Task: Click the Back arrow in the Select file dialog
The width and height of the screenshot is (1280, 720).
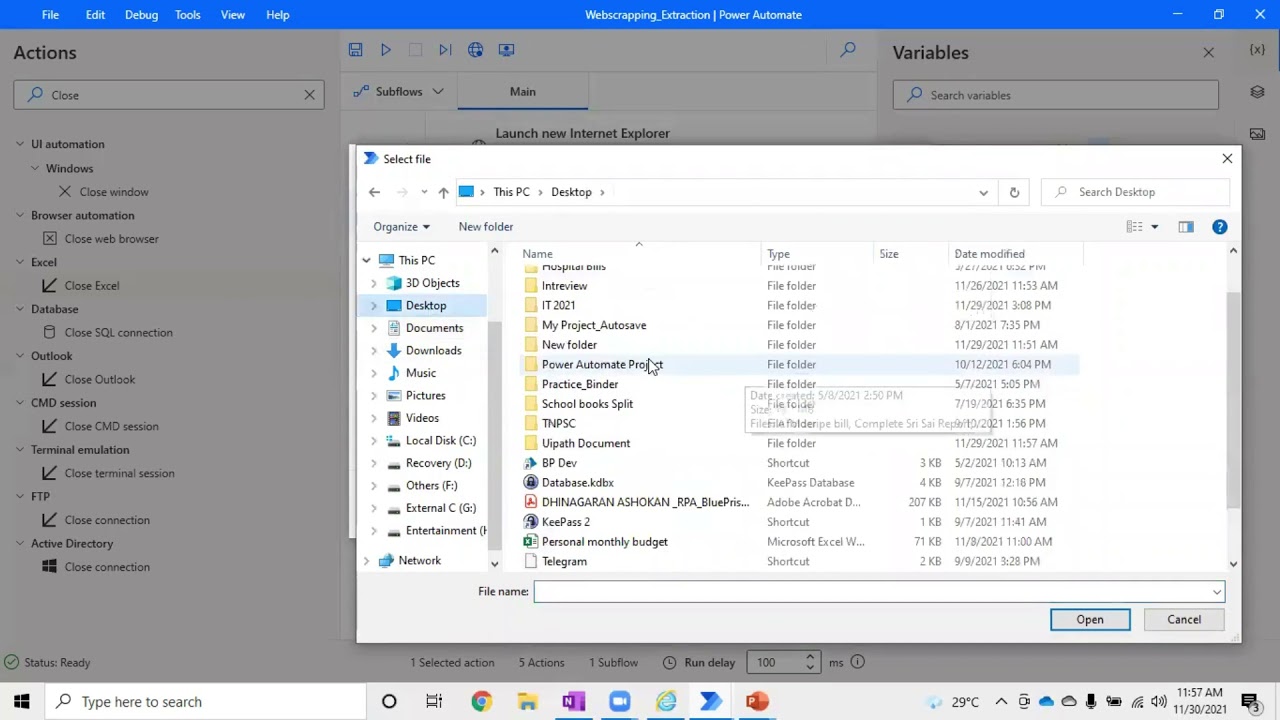Action: [x=374, y=192]
